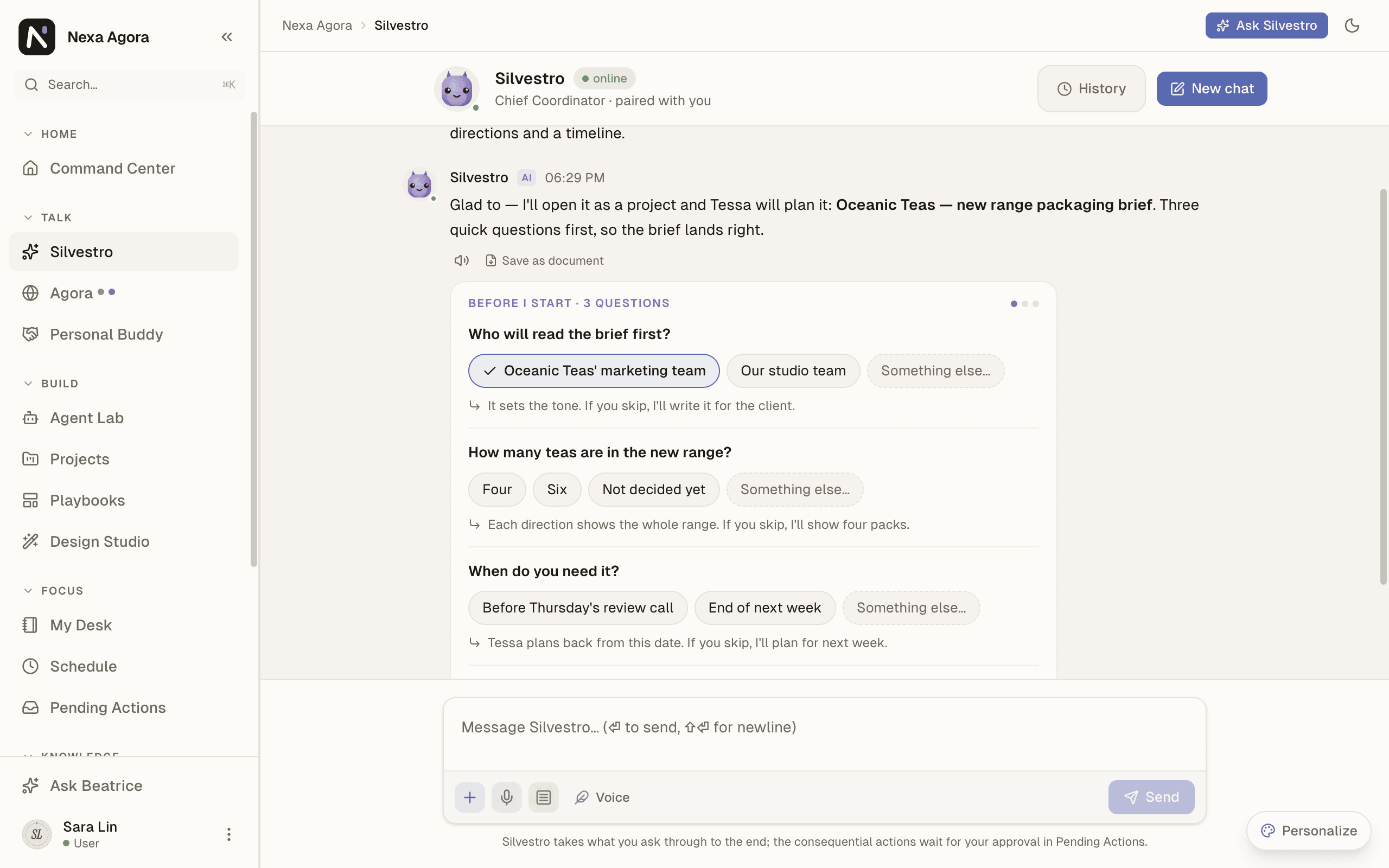
Task: Toggle dark mode with the moon icon
Action: (1352, 25)
